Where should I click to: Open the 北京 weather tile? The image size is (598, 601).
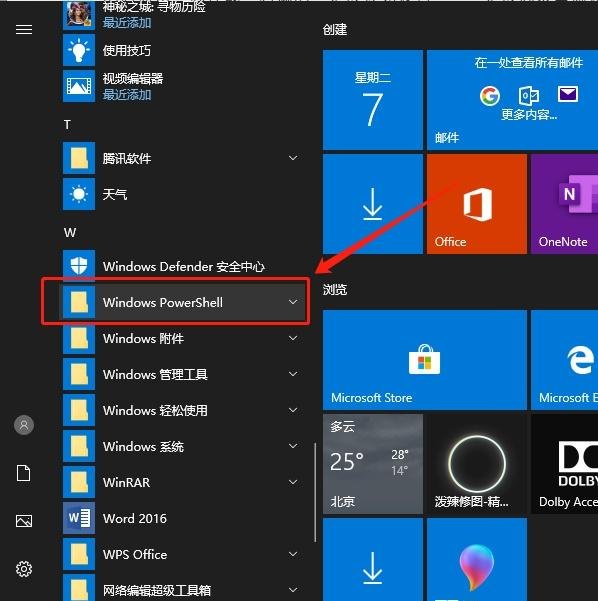(373, 464)
